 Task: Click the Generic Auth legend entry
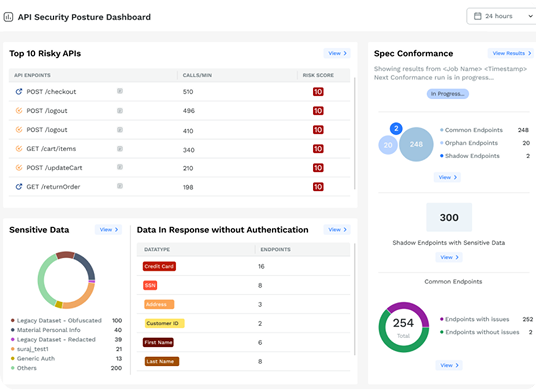click(x=66, y=358)
